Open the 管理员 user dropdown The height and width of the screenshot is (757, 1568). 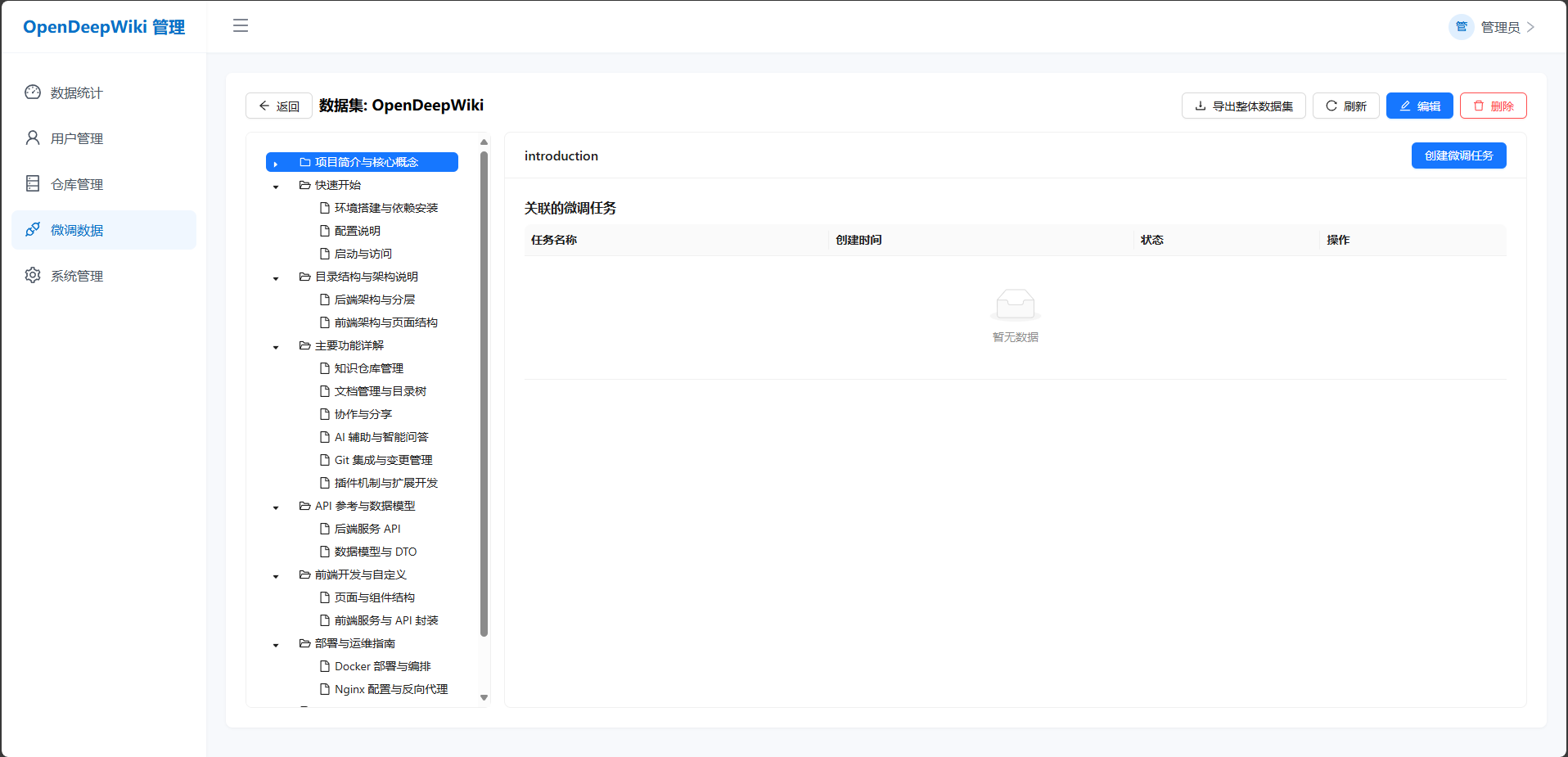(1492, 27)
